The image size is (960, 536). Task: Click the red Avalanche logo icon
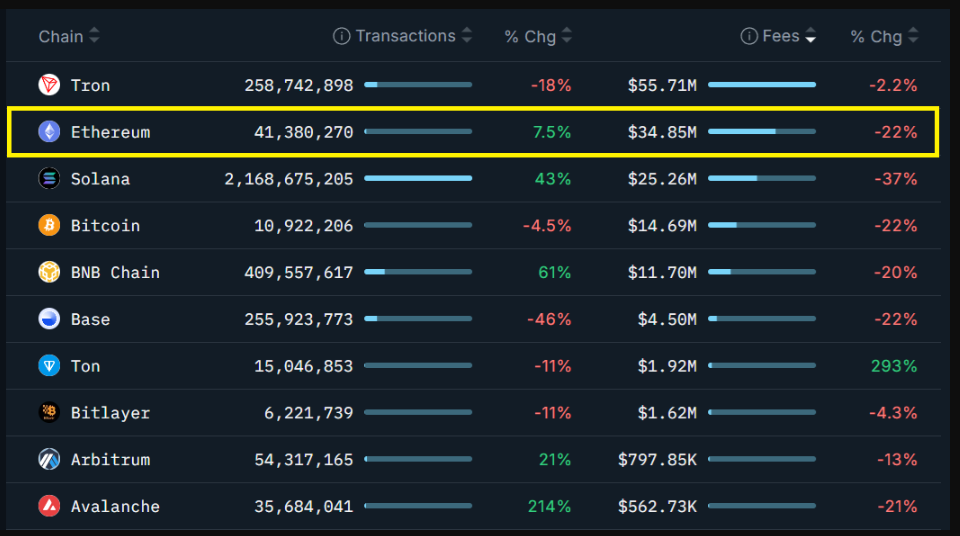[49, 506]
